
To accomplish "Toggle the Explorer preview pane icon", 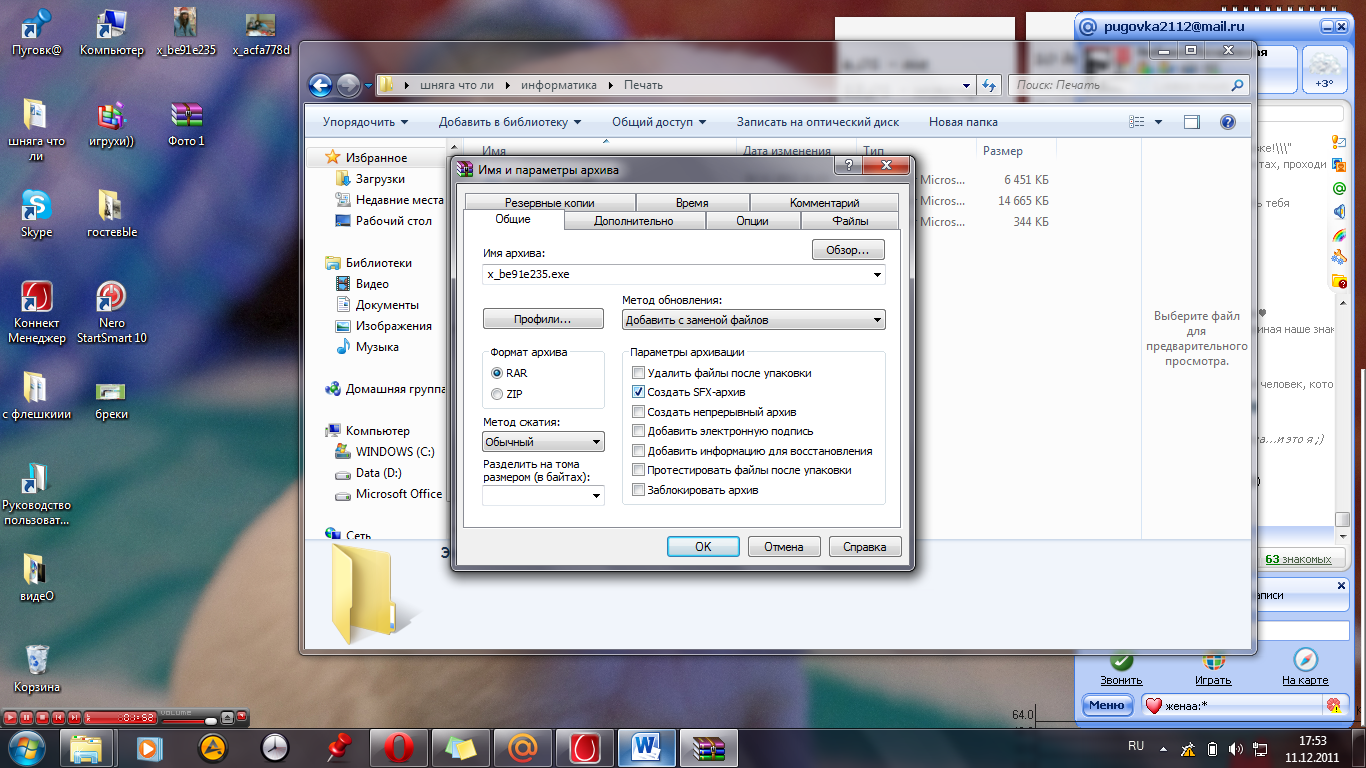I will click(1191, 122).
